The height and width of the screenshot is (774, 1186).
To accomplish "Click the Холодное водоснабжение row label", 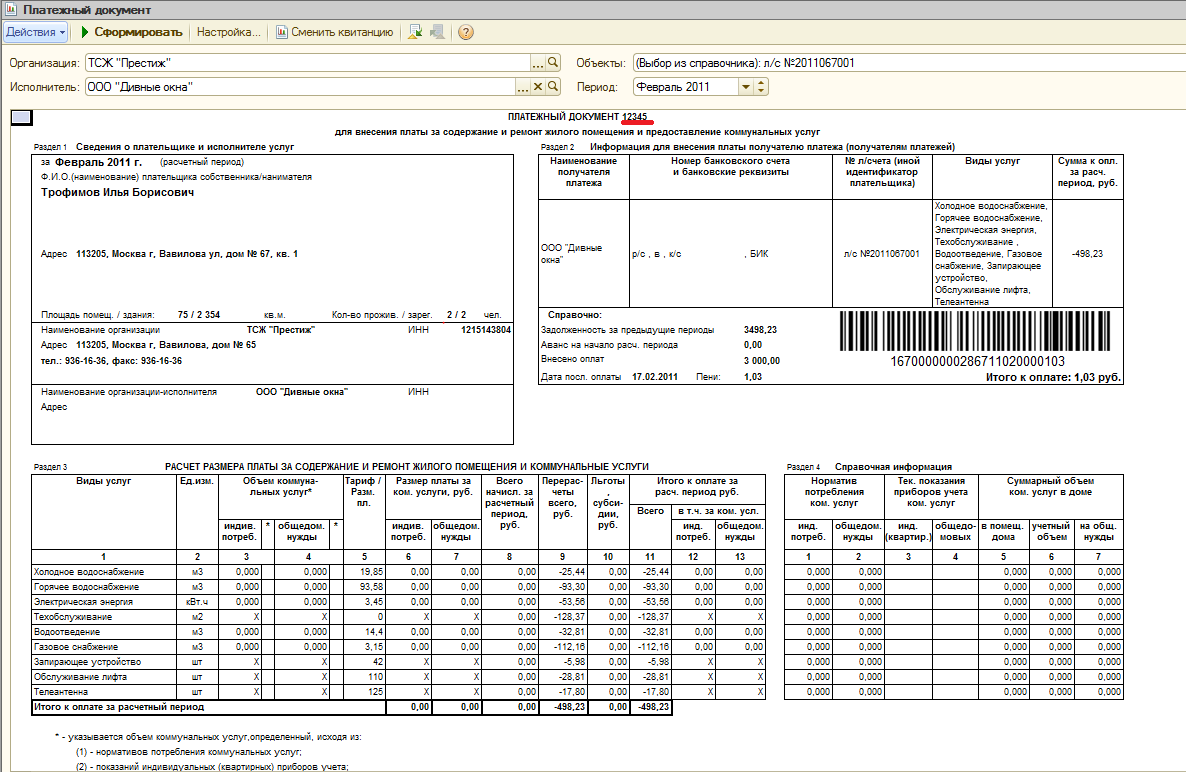I will (x=89, y=572).
